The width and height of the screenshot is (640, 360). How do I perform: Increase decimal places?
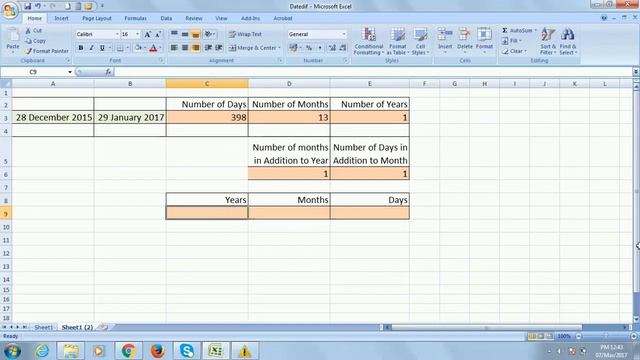tap(332, 48)
